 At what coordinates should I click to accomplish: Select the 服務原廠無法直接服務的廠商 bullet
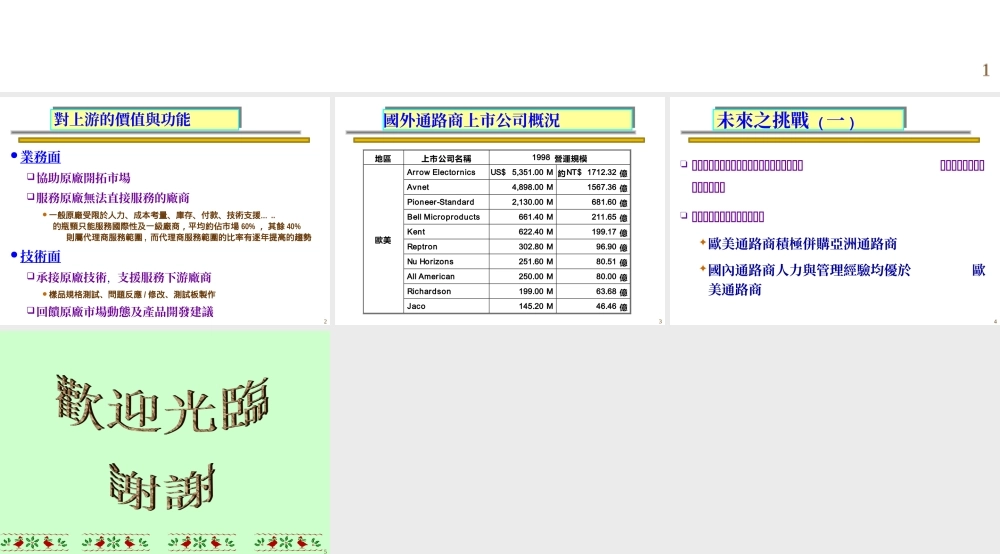tap(112, 198)
